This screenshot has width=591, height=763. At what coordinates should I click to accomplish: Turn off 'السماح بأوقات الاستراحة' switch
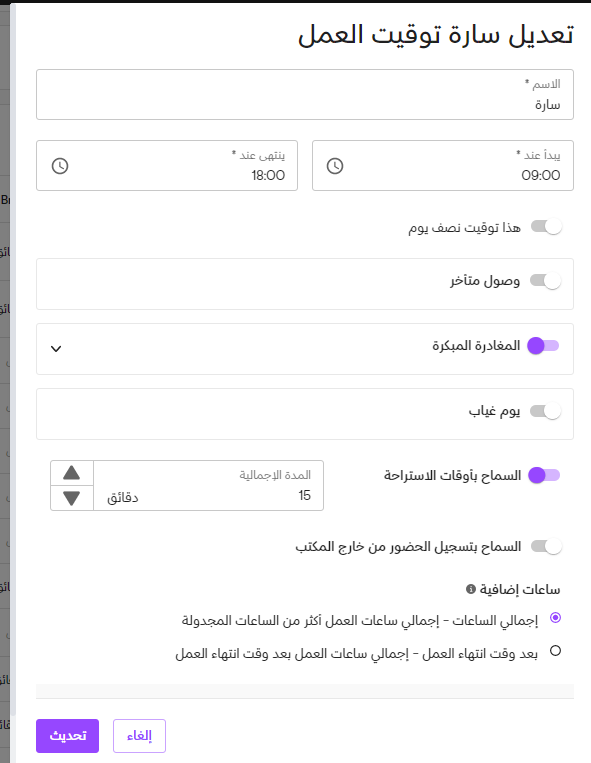[x=544, y=475]
